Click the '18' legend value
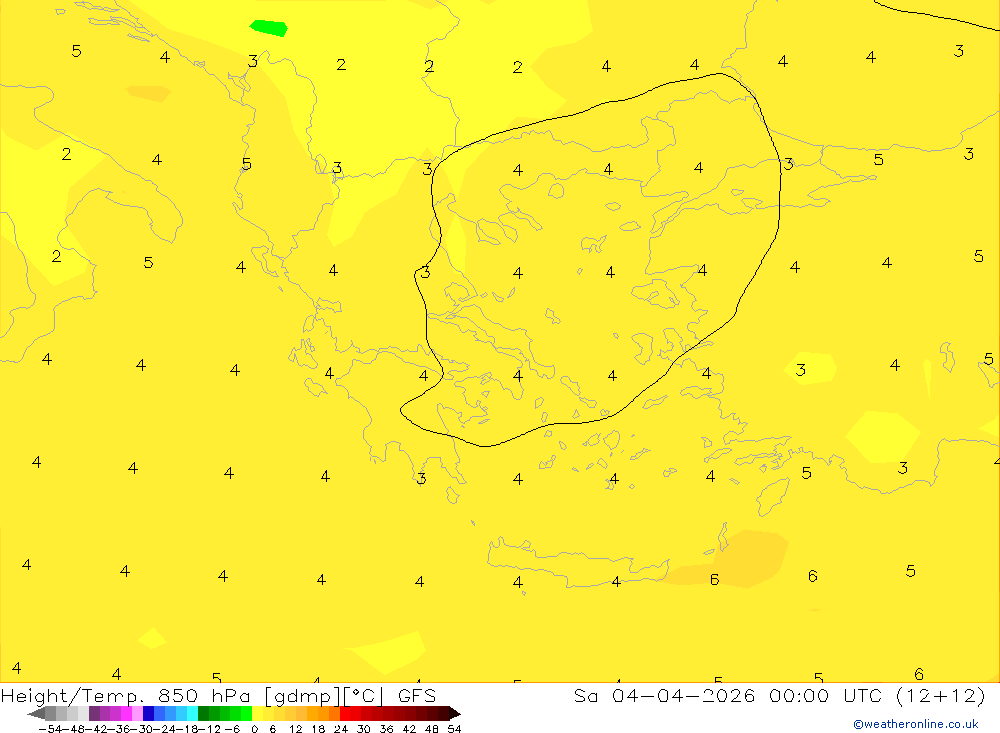This screenshot has width=1000, height=733. tap(318, 729)
